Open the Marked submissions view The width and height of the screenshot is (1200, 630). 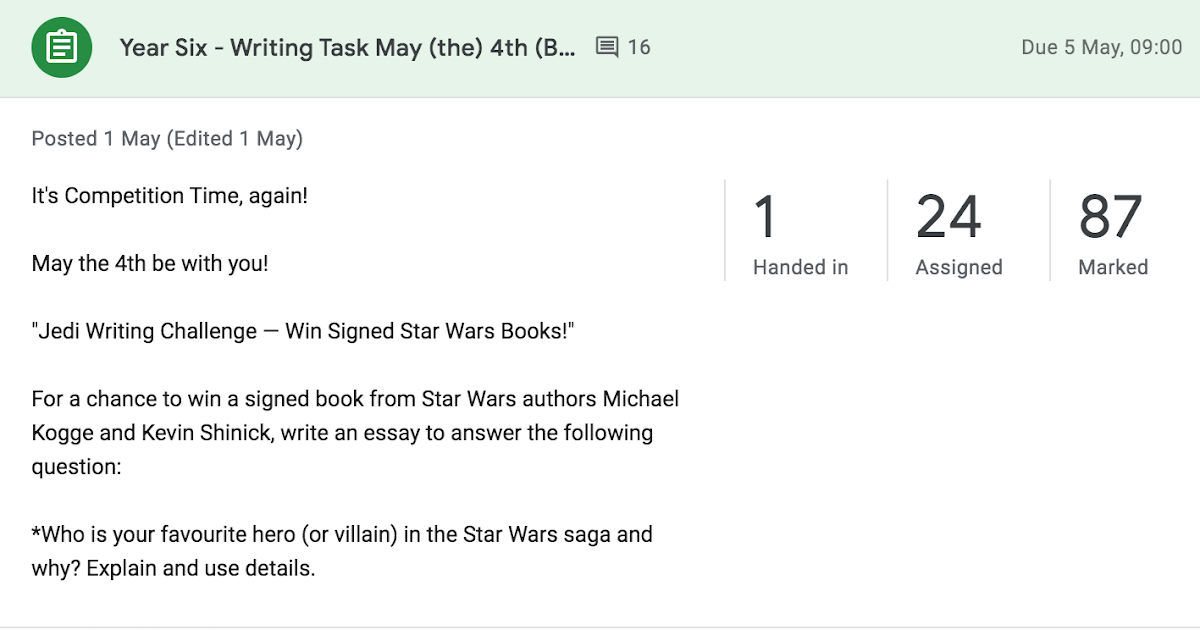click(1113, 267)
